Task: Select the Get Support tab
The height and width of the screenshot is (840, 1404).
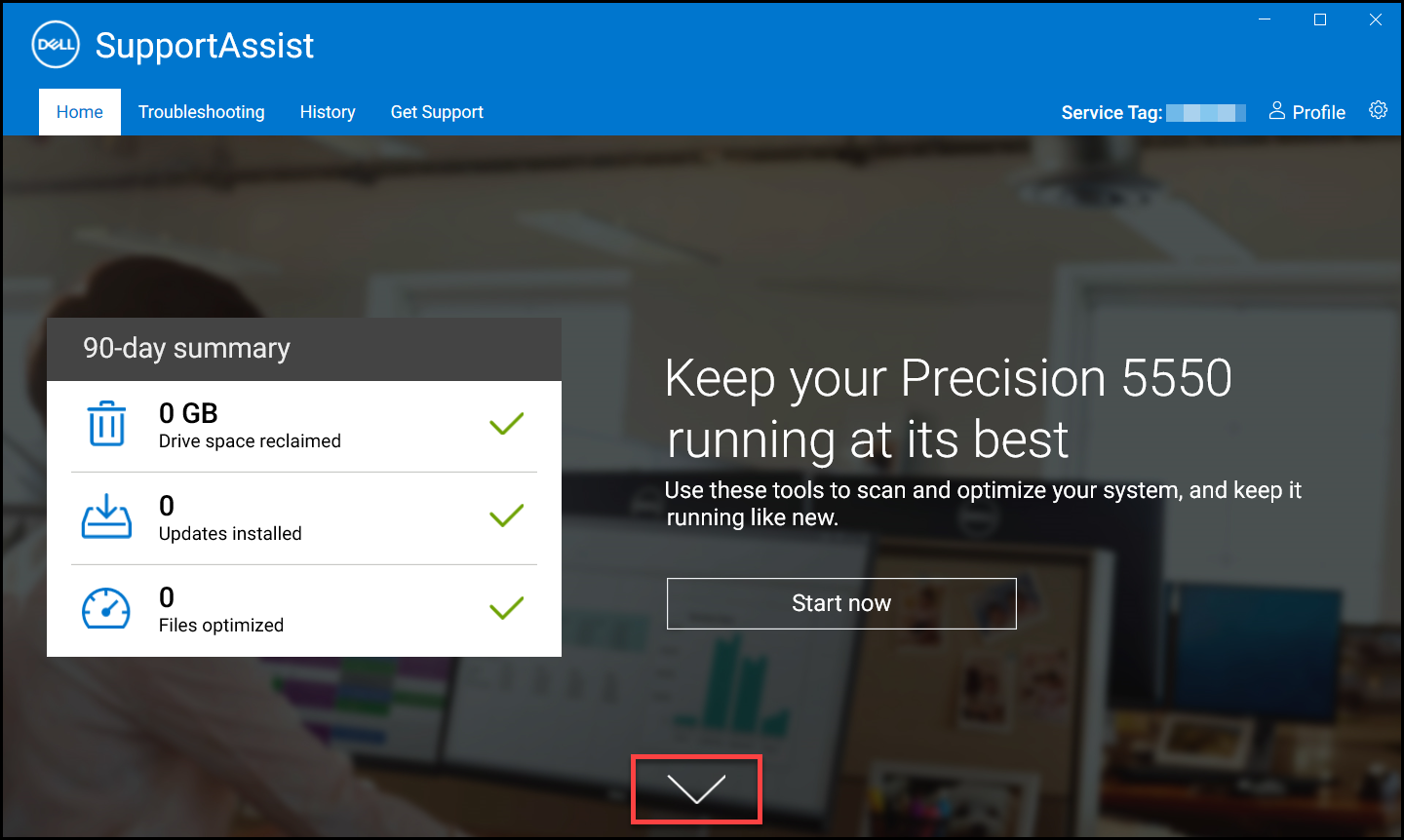Action: click(436, 111)
